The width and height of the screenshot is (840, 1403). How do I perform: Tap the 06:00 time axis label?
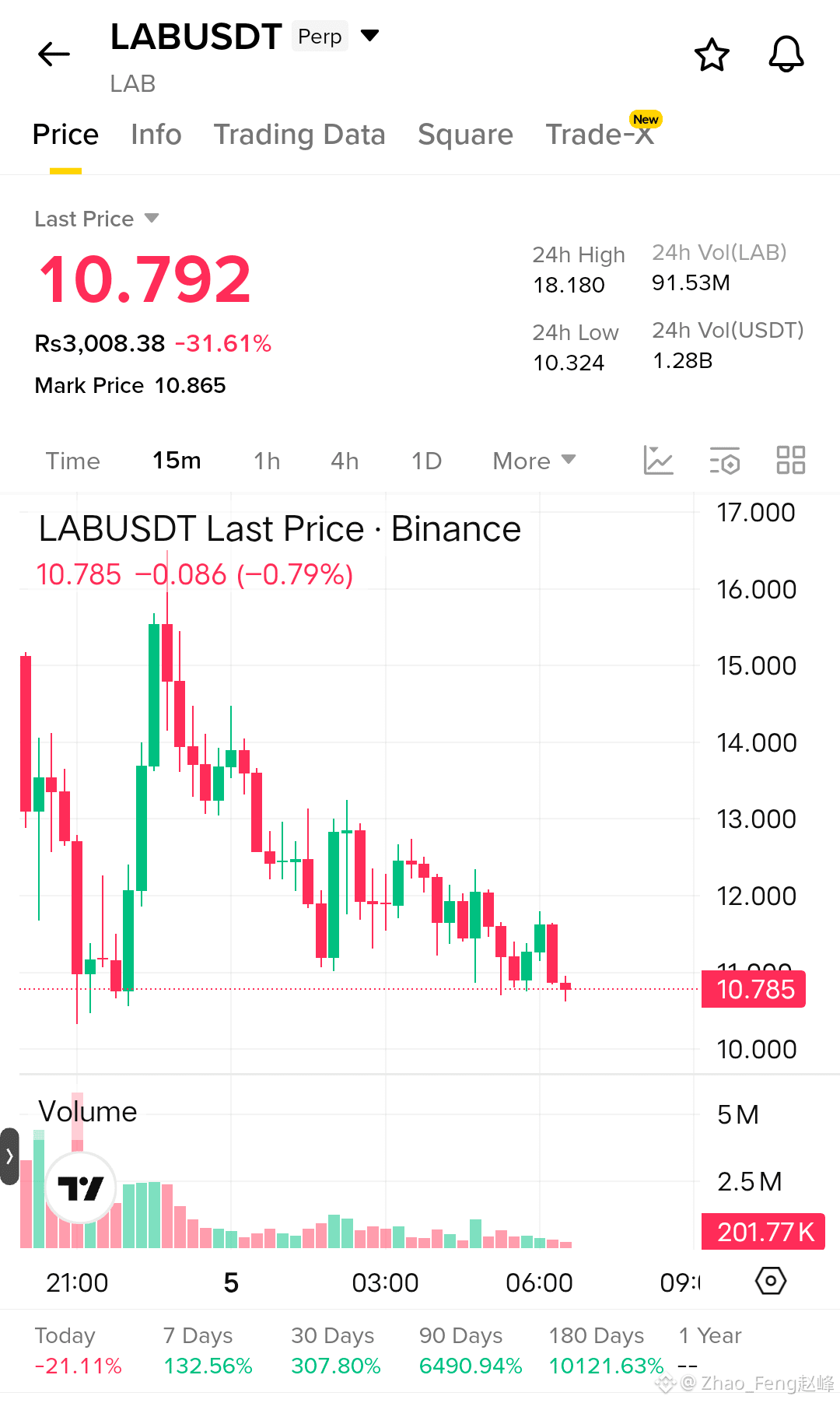pos(539,1282)
